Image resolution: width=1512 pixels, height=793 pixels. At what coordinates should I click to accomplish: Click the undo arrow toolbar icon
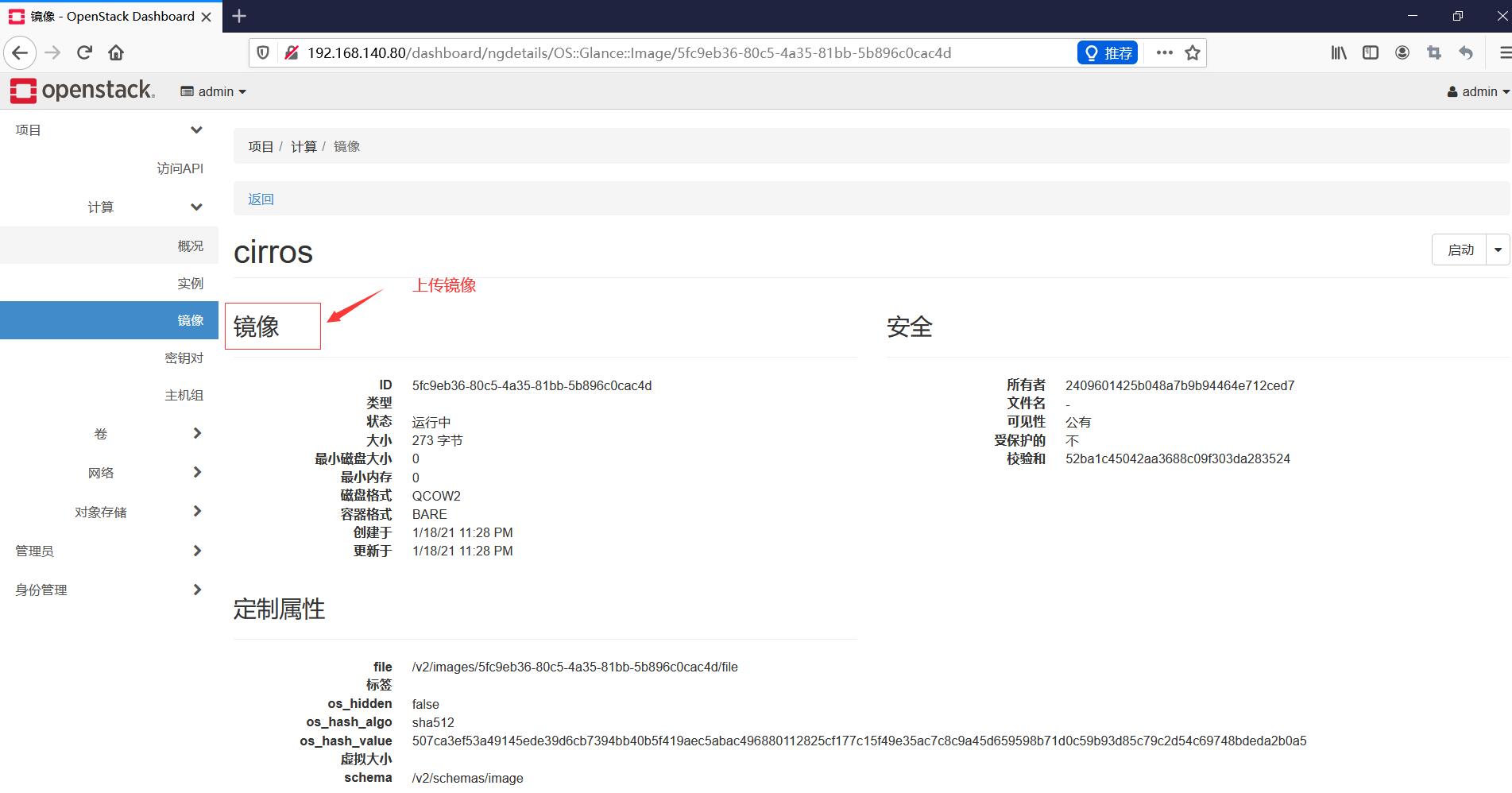(1466, 53)
